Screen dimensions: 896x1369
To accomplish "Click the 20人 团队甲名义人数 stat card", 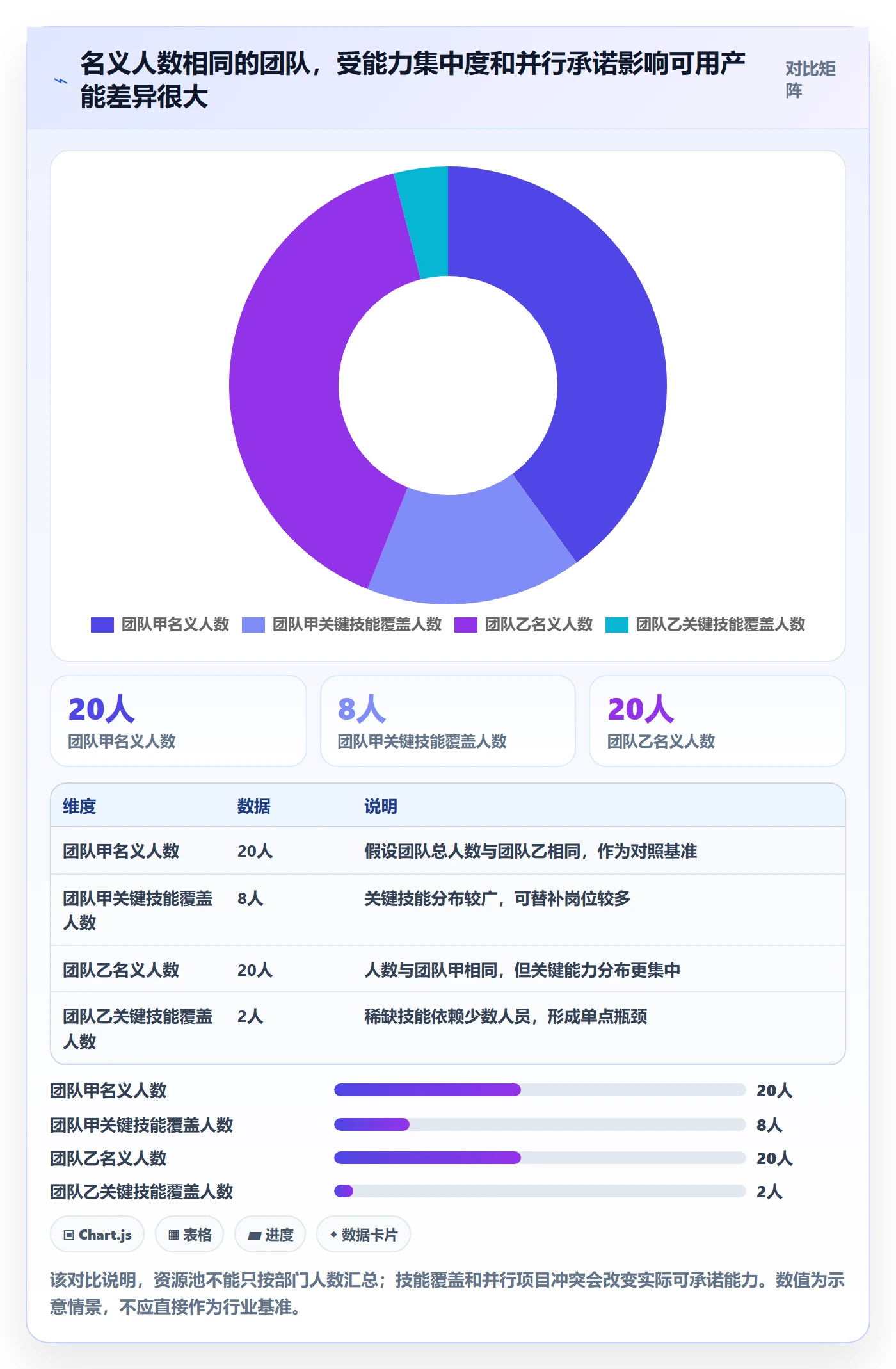I will click(179, 721).
